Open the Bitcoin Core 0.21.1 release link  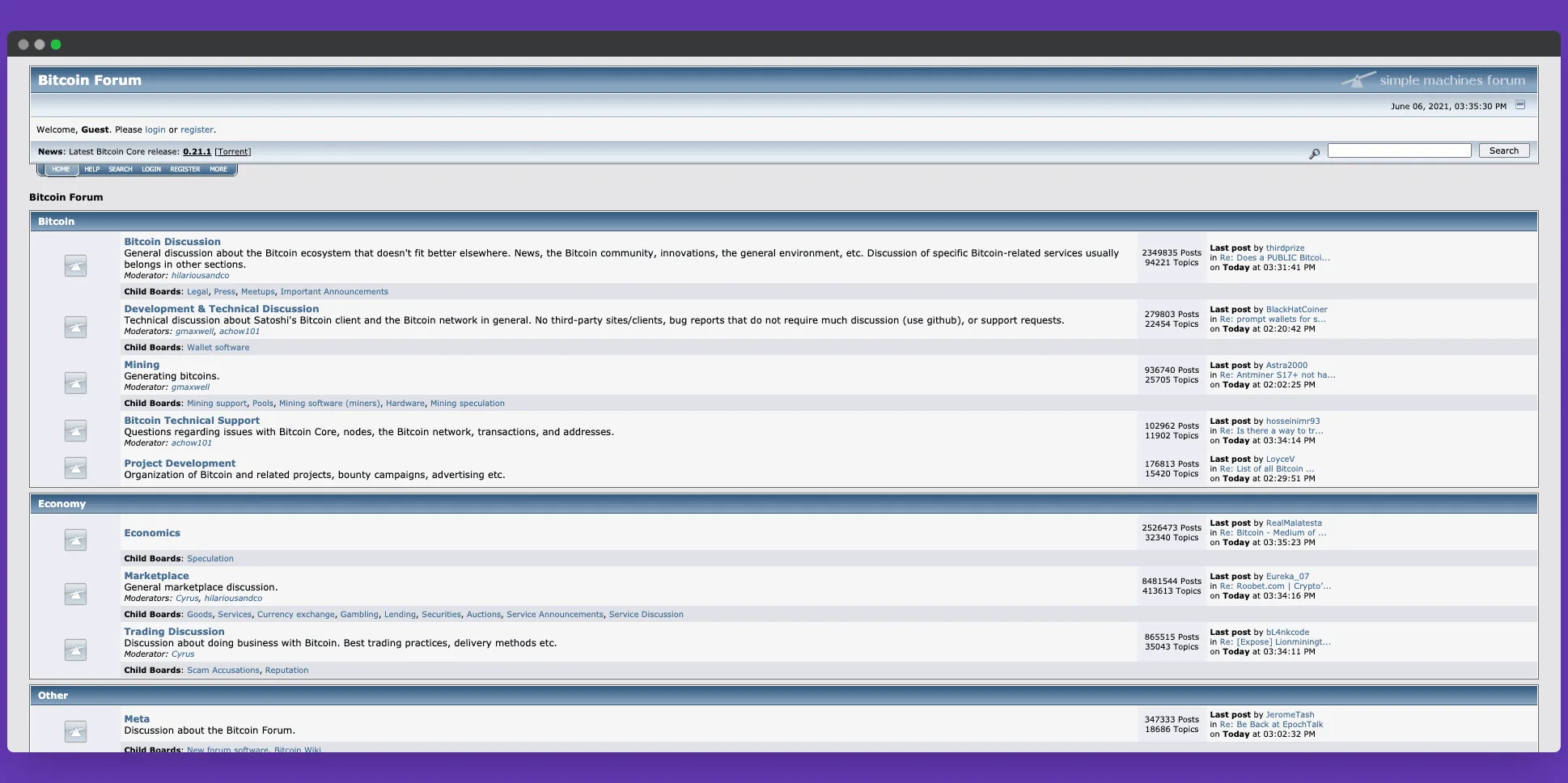197,152
